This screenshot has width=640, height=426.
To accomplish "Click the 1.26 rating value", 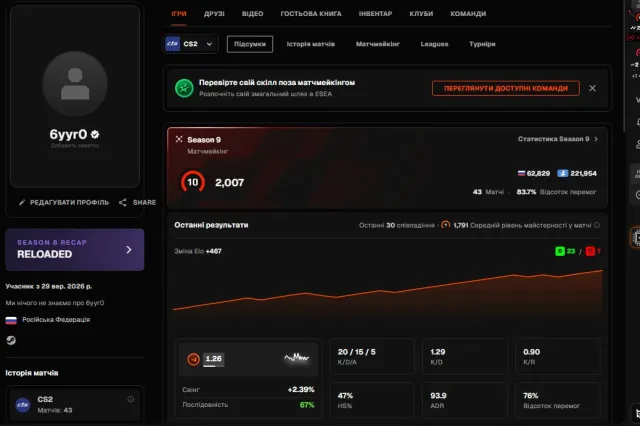I will tap(213, 359).
